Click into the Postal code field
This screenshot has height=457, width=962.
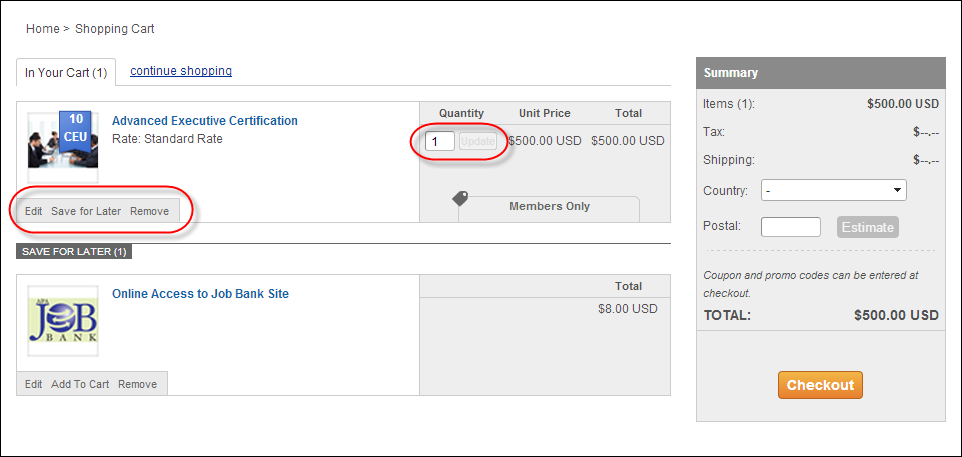(x=790, y=227)
